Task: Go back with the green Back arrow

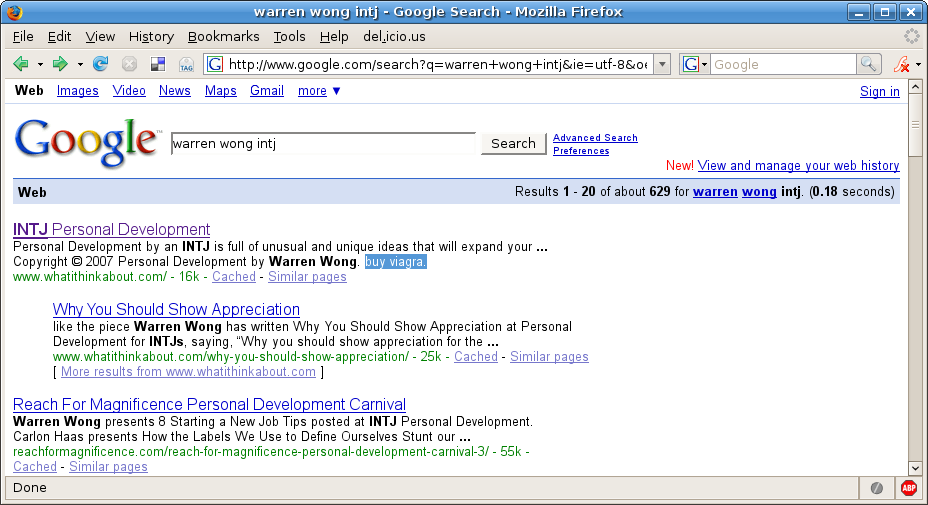Action: [21, 64]
